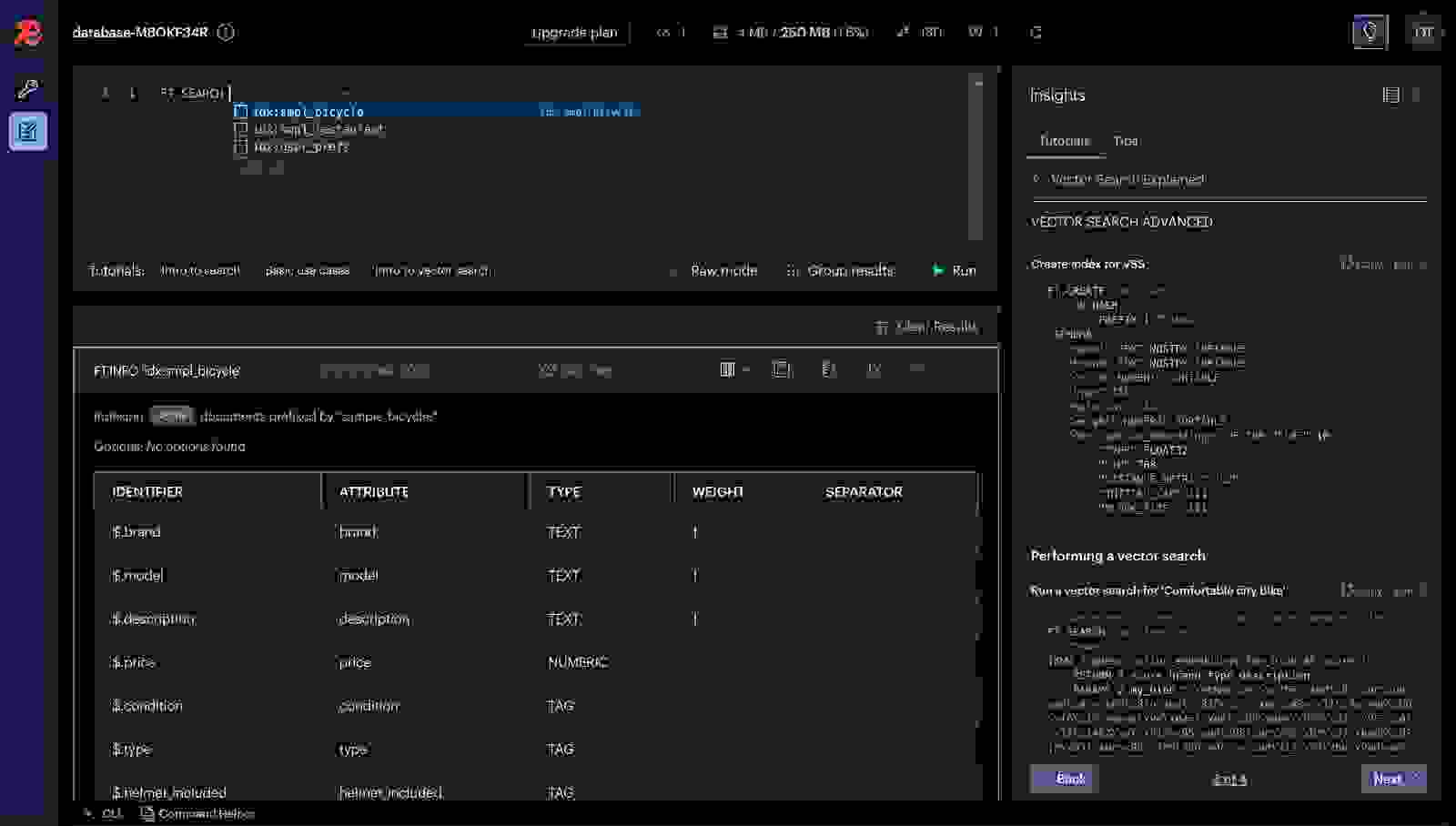Select the Browse keys icon in left sidebar
Viewport: 1456px width, 826px height.
click(x=27, y=88)
